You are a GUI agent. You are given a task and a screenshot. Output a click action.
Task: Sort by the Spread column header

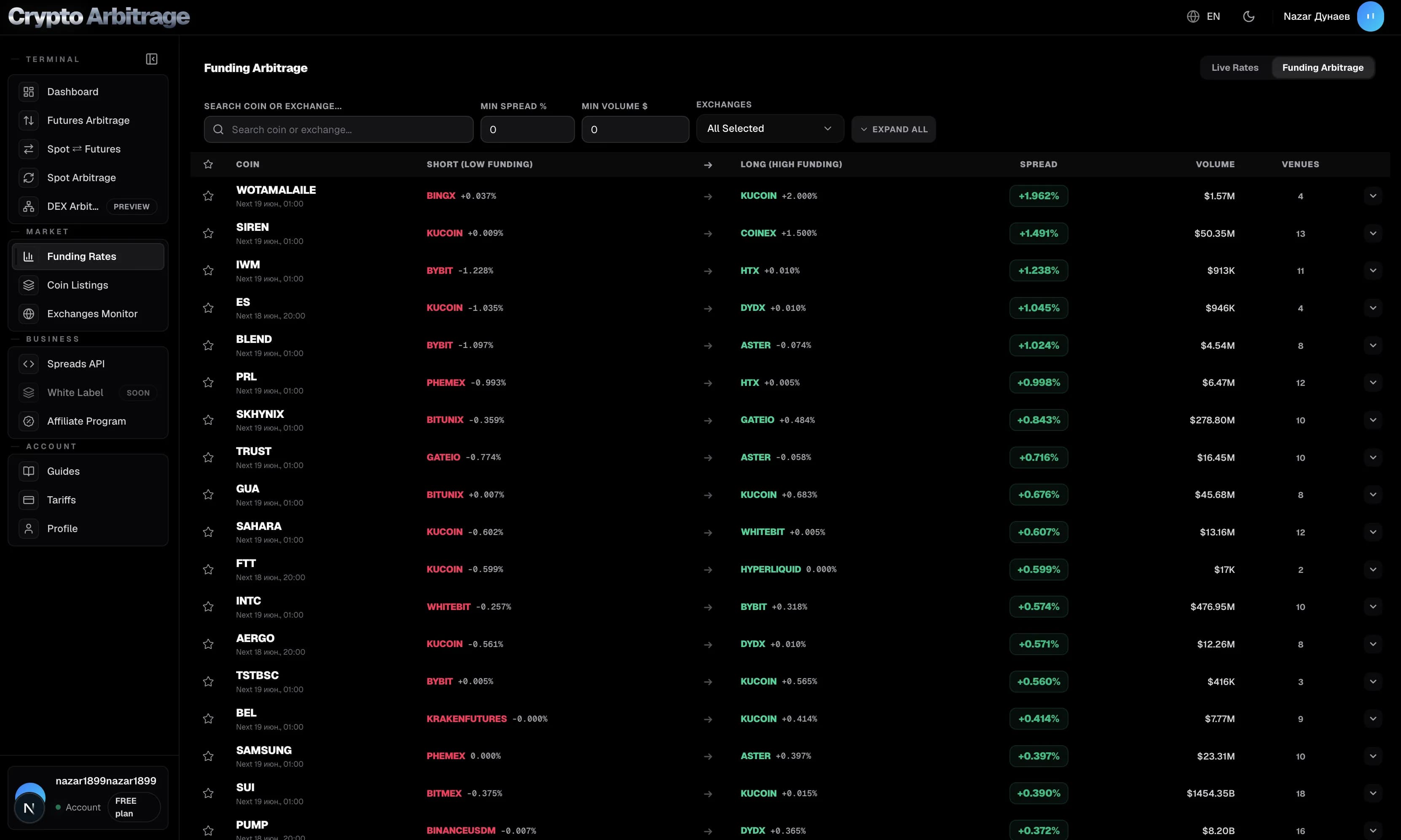(1038, 164)
